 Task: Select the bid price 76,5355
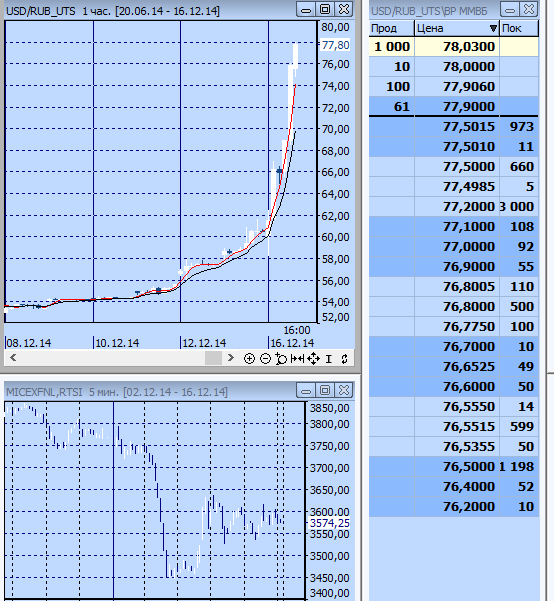pos(469,447)
